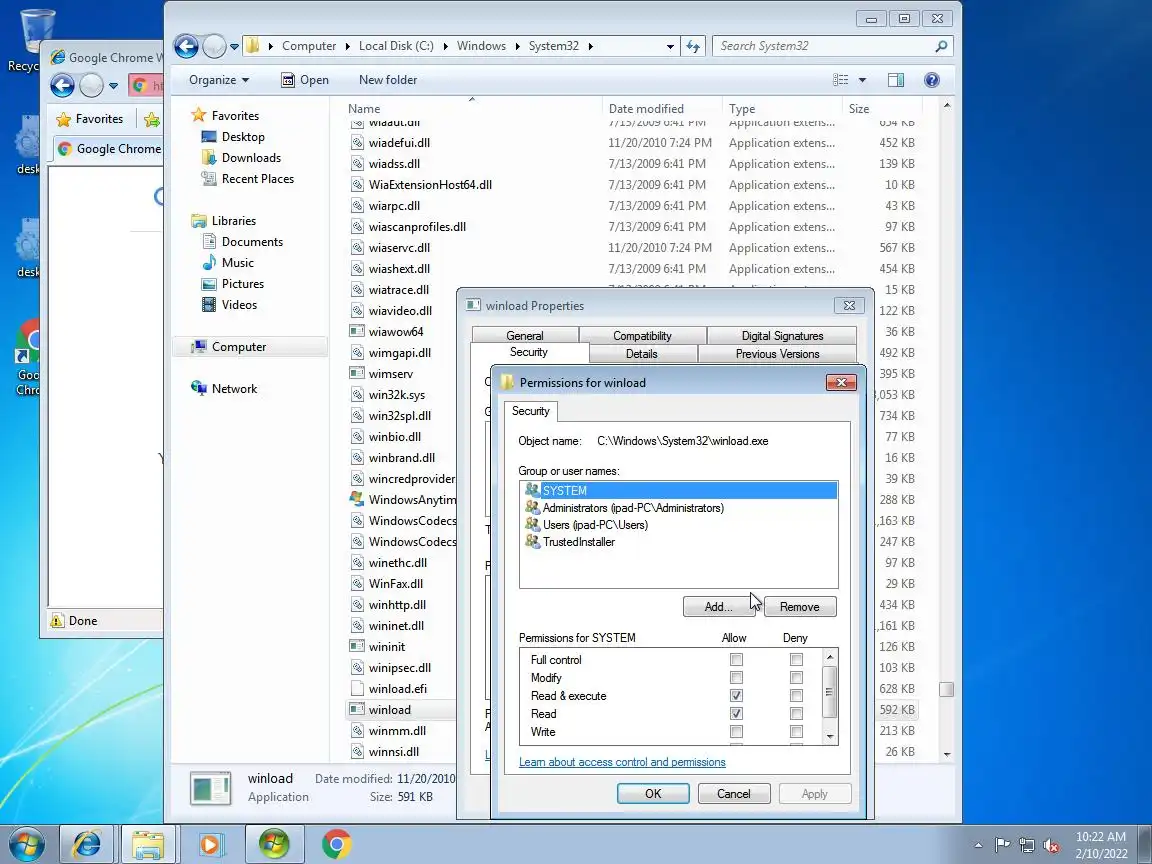The height and width of the screenshot is (864, 1152).
Task: Open view options dropdown arrow
Action: pyautogui.click(x=863, y=80)
